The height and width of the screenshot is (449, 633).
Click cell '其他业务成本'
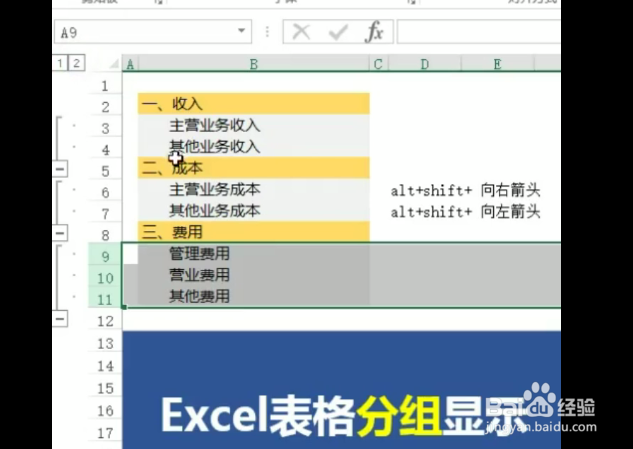(254, 210)
